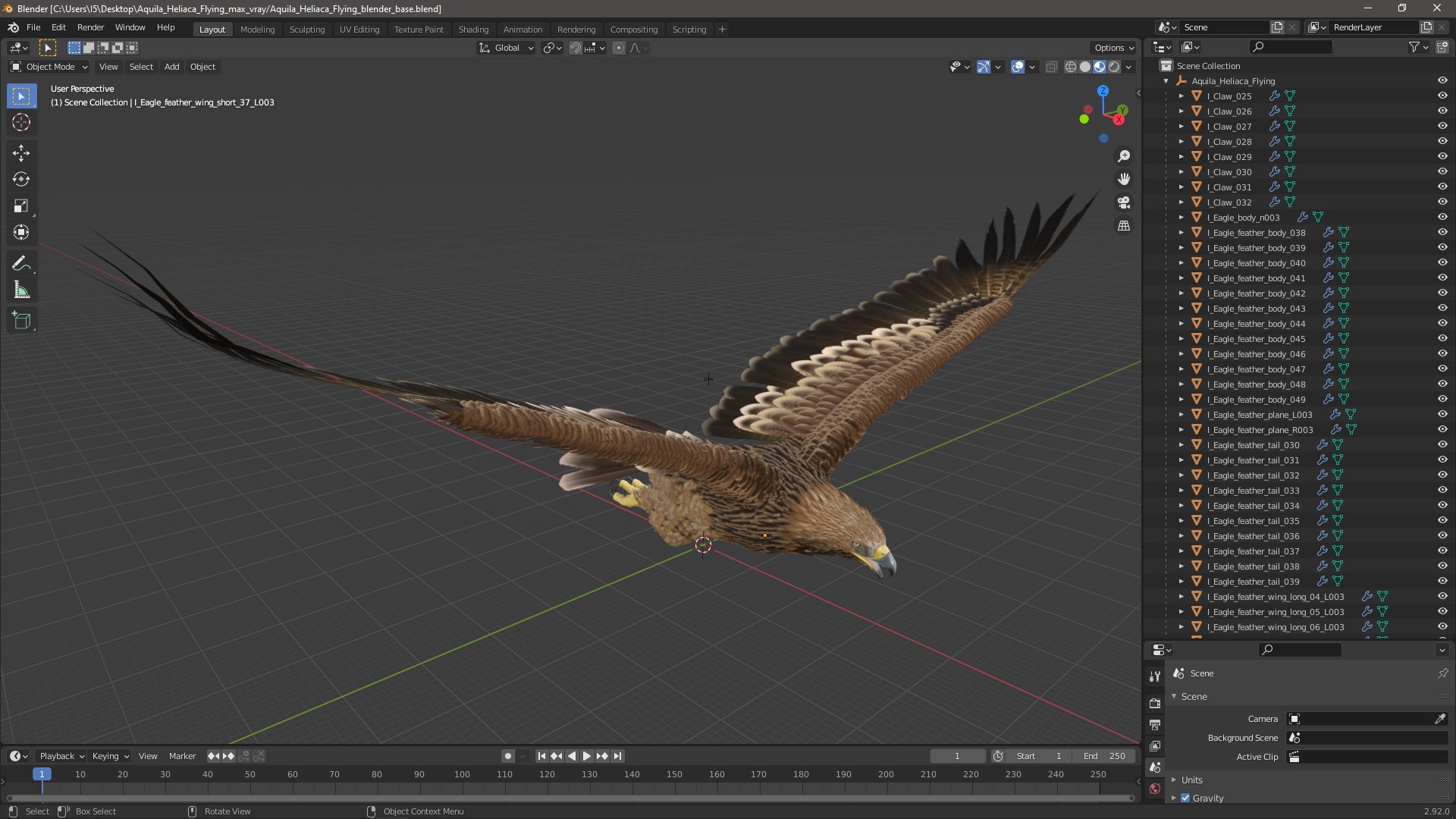Jump to the start frame
1456x819 pixels.
point(541,756)
